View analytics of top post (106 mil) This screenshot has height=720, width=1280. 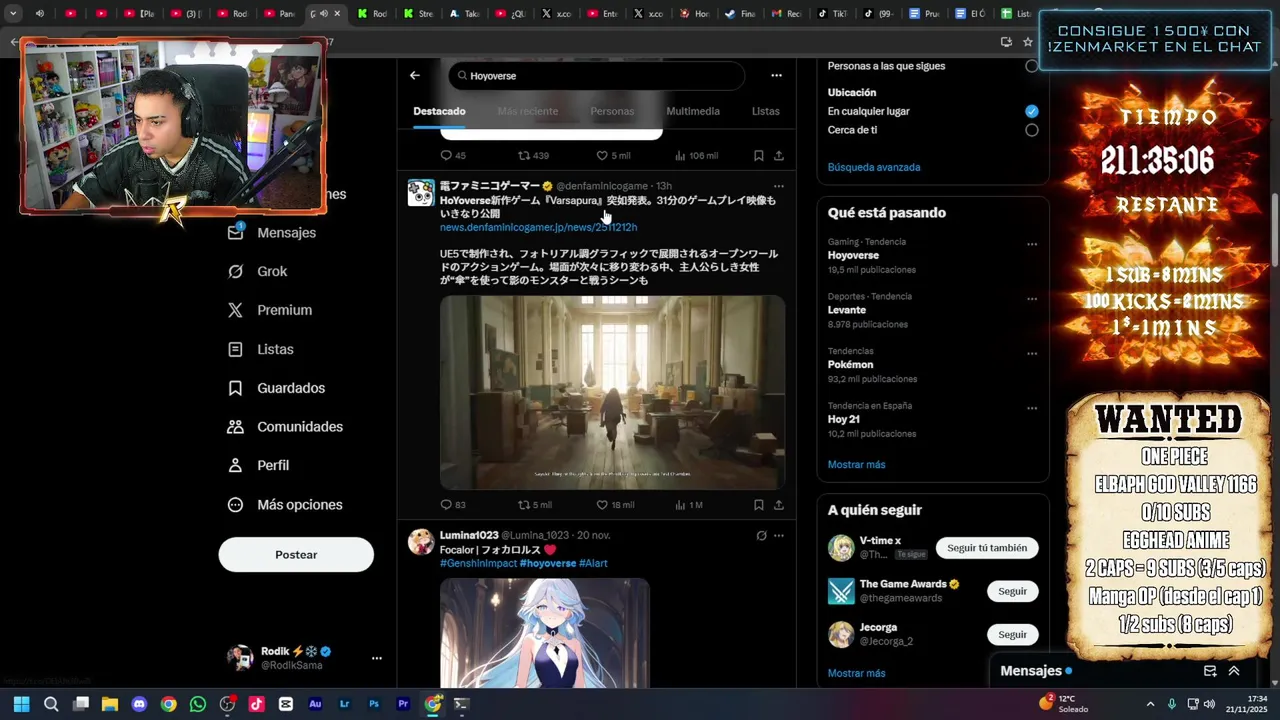pyautogui.click(x=697, y=155)
